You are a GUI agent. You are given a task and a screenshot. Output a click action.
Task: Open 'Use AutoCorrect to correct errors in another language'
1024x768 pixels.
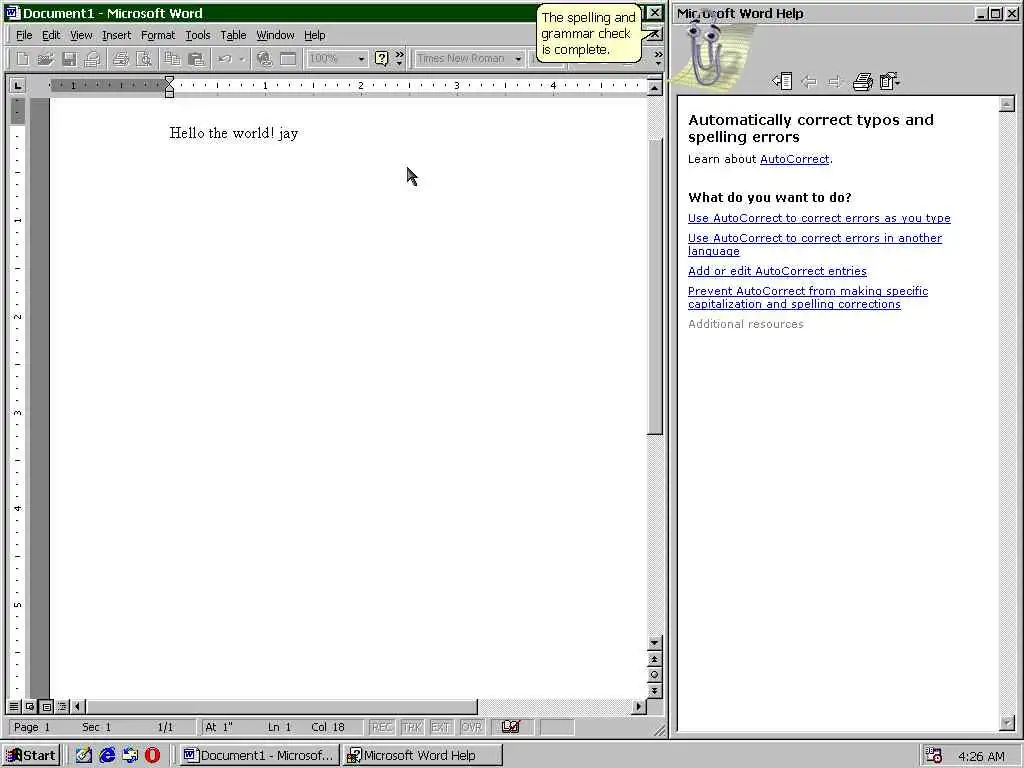pyautogui.click(x=815, y=244)
